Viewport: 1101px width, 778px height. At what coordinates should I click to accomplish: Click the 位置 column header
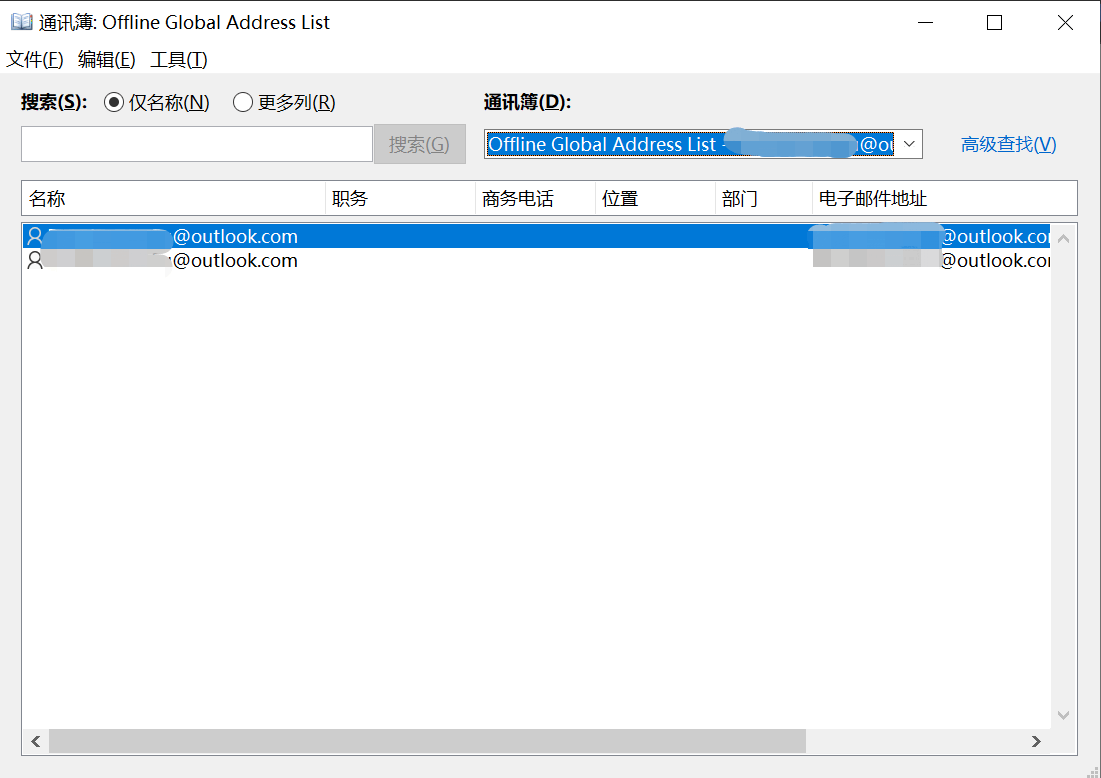[655, 199]
